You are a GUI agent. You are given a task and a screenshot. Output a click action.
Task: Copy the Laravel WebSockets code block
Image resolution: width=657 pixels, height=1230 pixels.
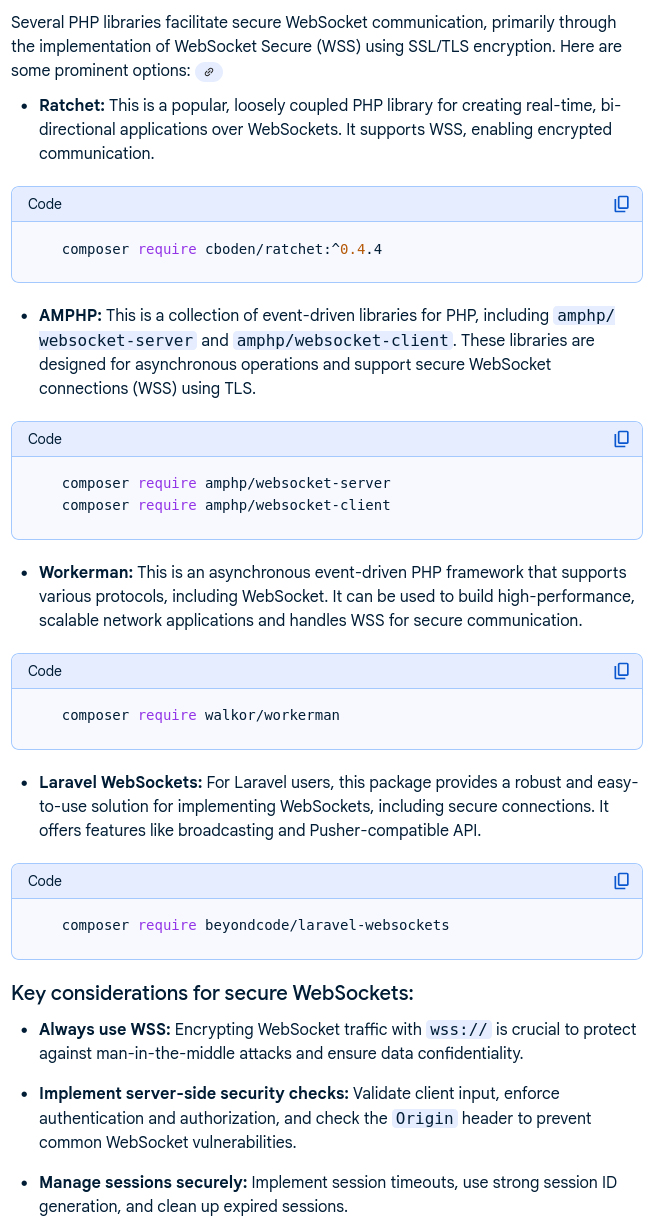[621, 881]
